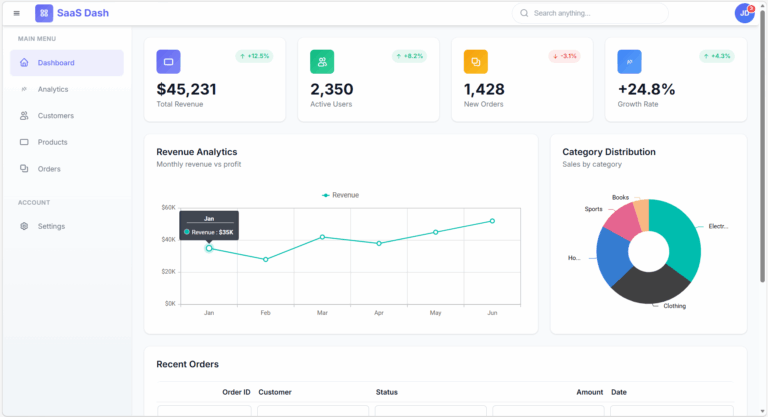The width and height of the screenshot is (768, 417).
Task: Click the $45,231 revenue value
Action: [x=186, y=89]
